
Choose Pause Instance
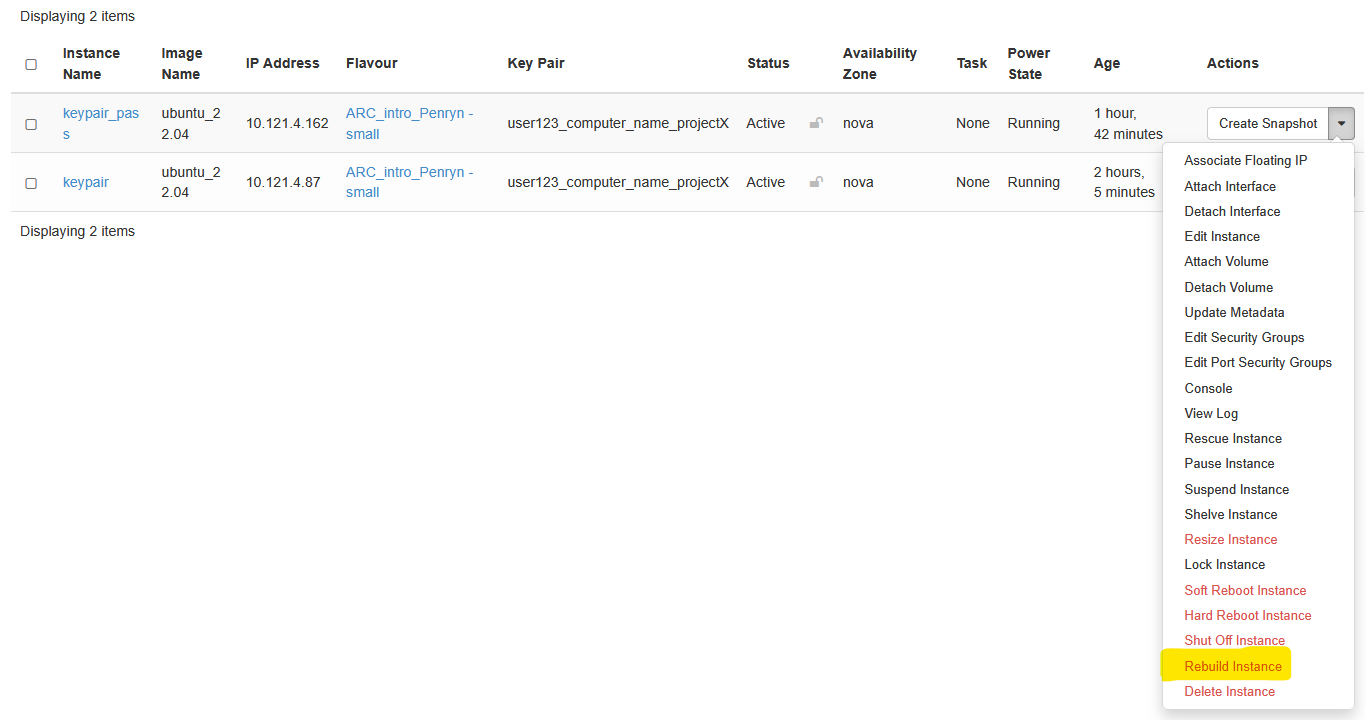[x=1229, y=463]
